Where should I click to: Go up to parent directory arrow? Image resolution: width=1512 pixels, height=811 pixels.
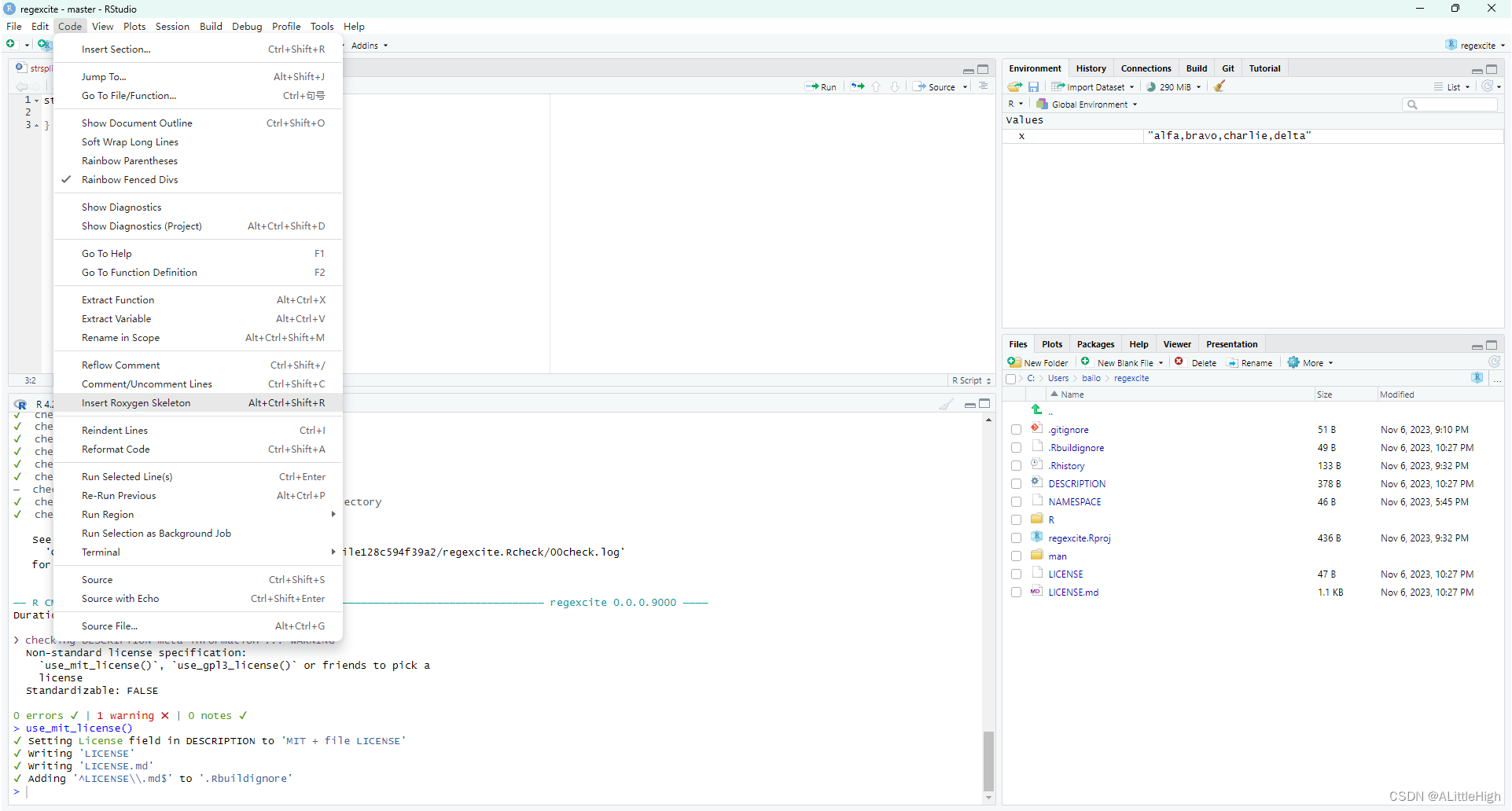pyautogui.click(x=1037, y=409)
